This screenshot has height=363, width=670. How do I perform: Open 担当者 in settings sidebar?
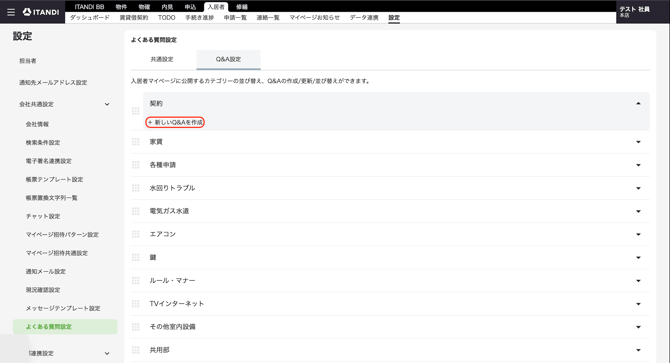point(28,61)
